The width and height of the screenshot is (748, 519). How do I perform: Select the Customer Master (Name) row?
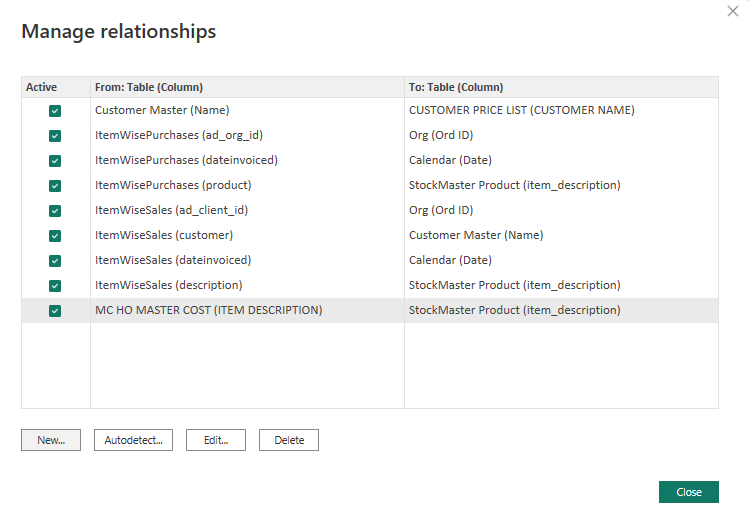[370, 110]
